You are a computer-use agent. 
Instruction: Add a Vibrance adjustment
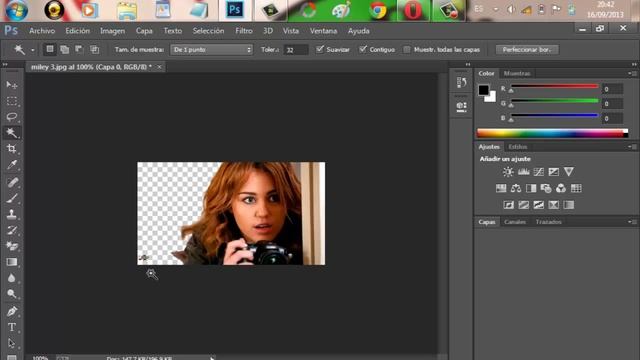coord(569,172)
